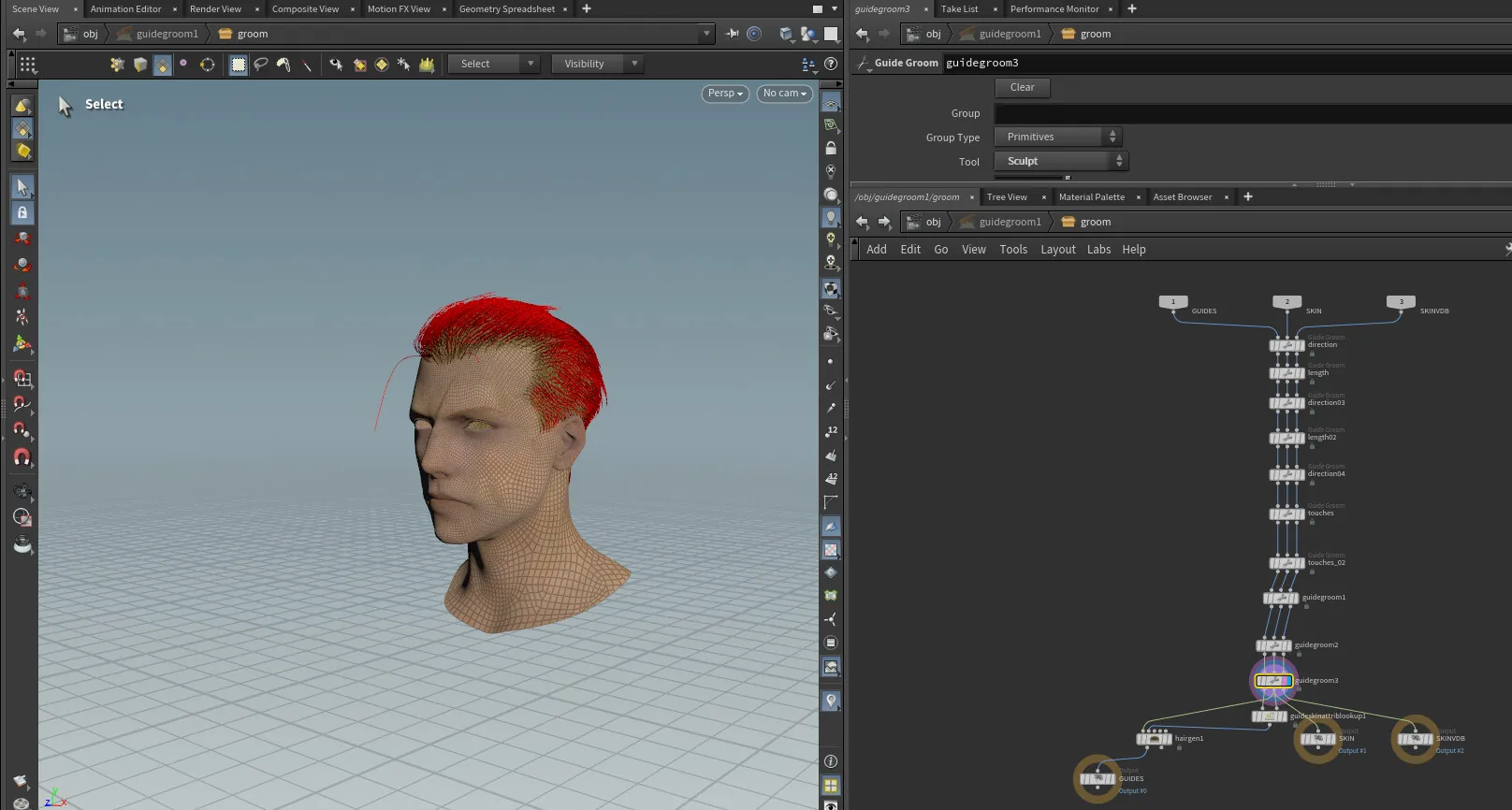This screenshot has width=1512, height=810.
Task: Open the Asset Browser tab
Action: tap(1183, 196)
